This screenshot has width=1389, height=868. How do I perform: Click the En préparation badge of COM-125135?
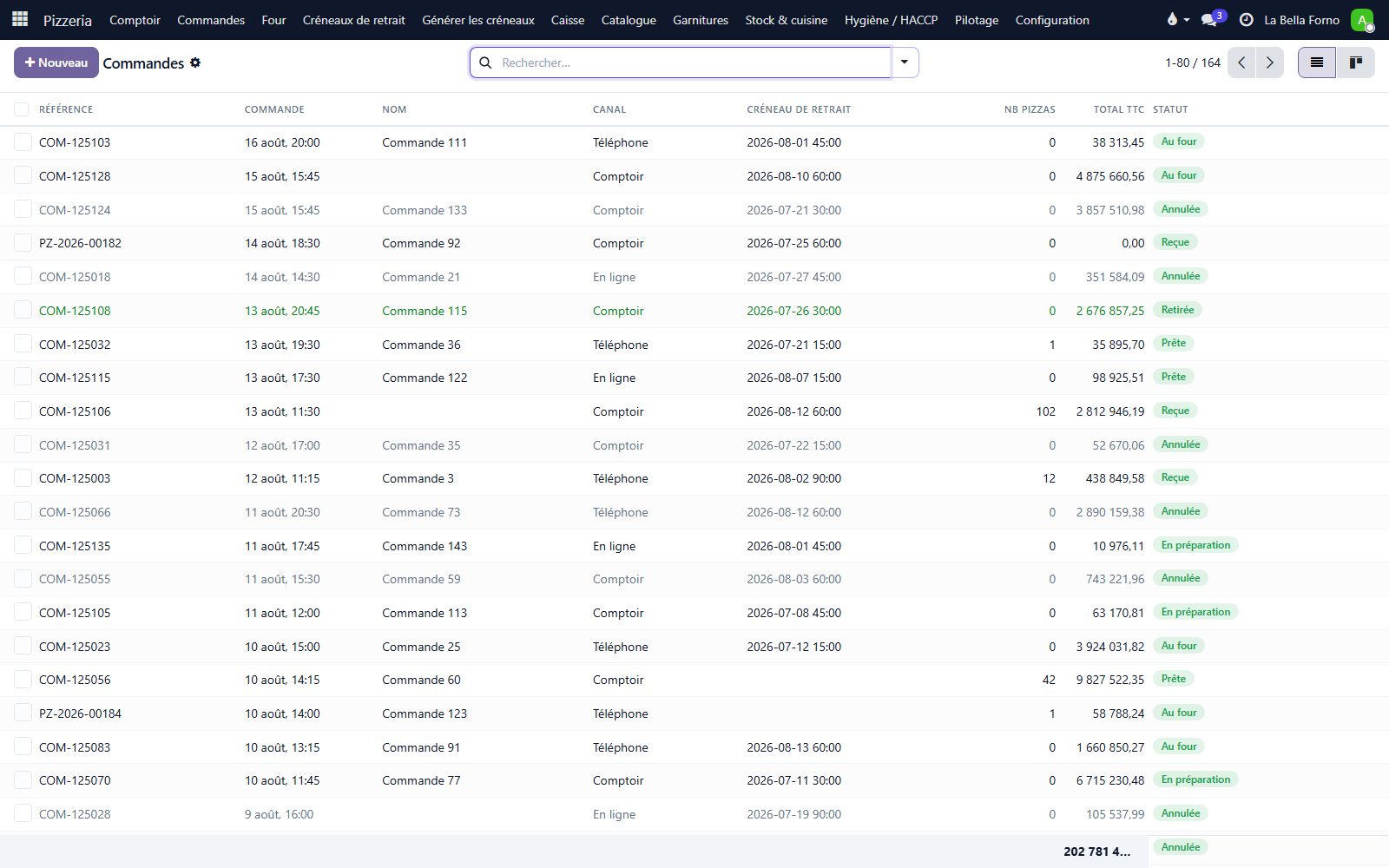pos(1195,545)
